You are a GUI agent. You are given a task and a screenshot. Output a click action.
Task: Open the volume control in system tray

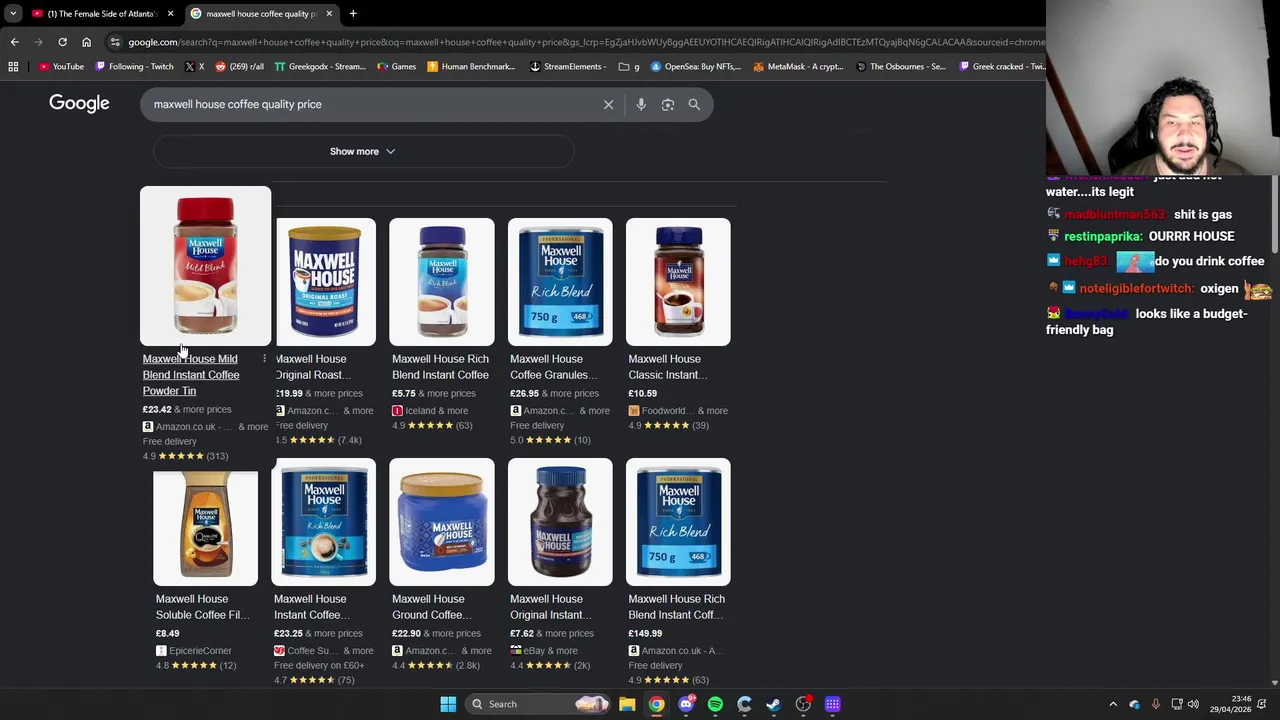coord(1193,704)
